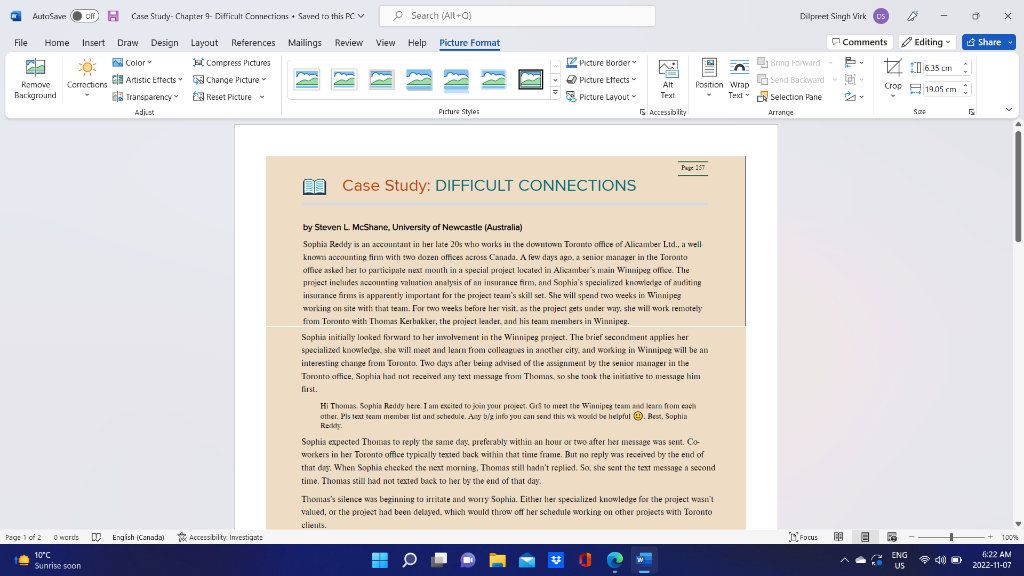Open the Picture Border menu
The width and height of the screenshot is (1024, 576).
(x=601, y=63)
